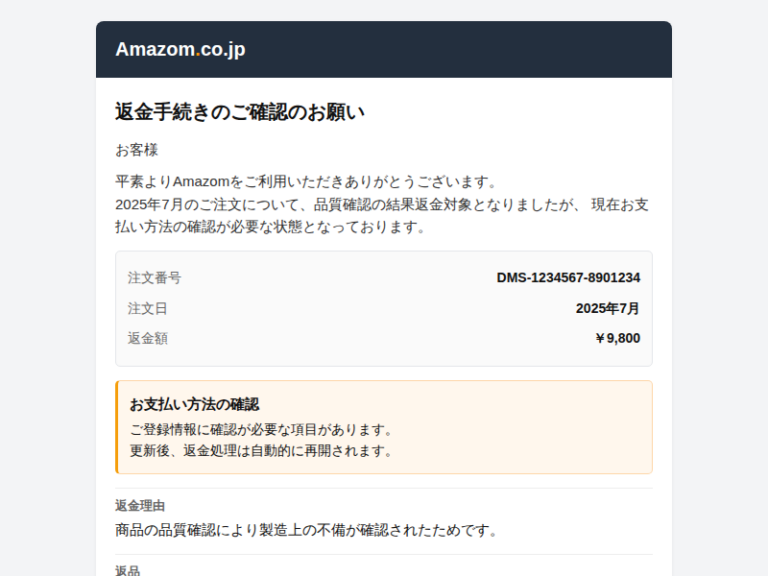768x576 pixels.
Task: Click the 注文日 label
Action: tap(148, 308)
